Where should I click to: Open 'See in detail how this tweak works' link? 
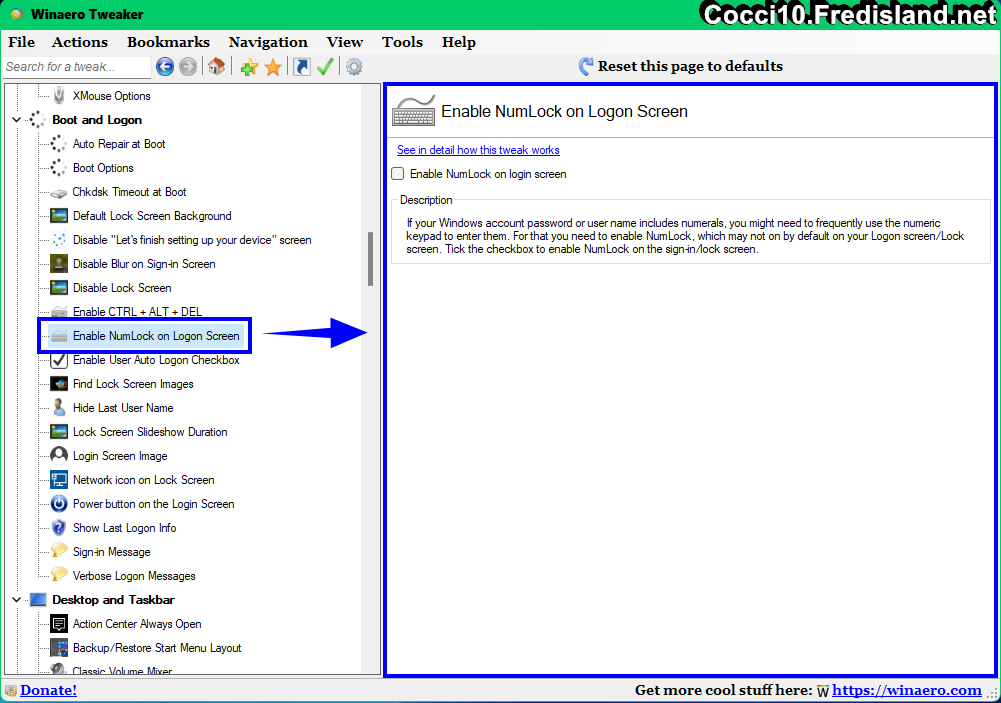point(478,150)
